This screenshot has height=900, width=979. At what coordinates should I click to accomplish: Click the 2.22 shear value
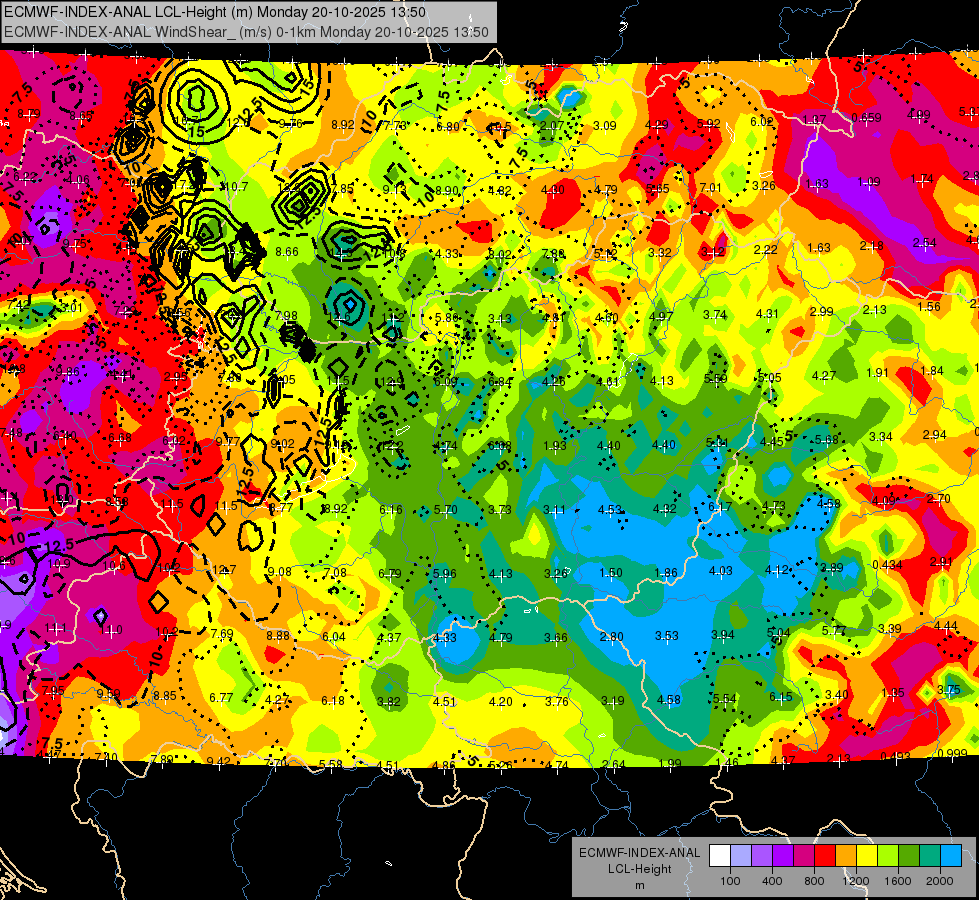pyautogui.click(x=765, y=249)
